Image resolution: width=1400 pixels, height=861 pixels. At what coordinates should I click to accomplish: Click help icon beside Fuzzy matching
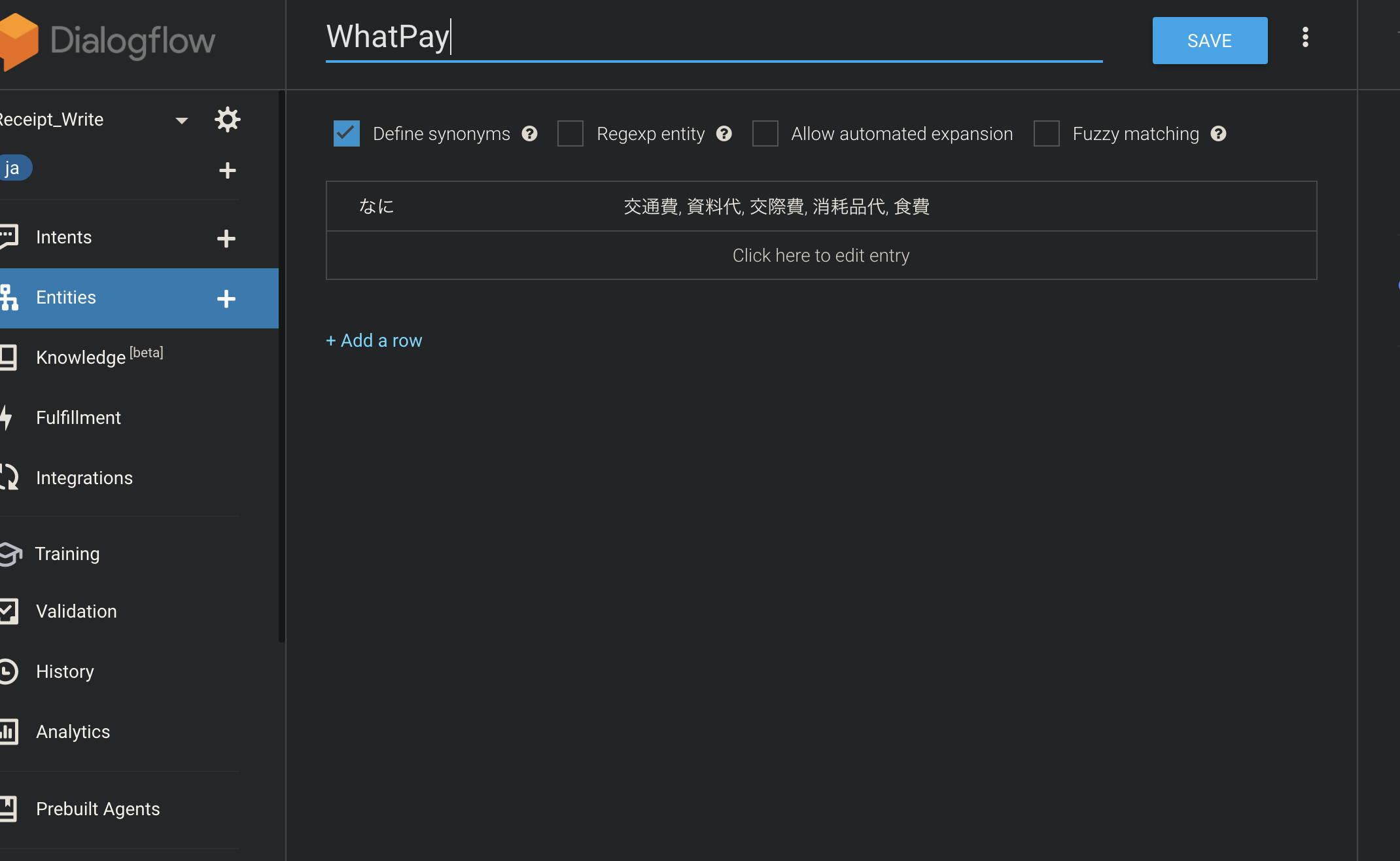[1218, 134]
